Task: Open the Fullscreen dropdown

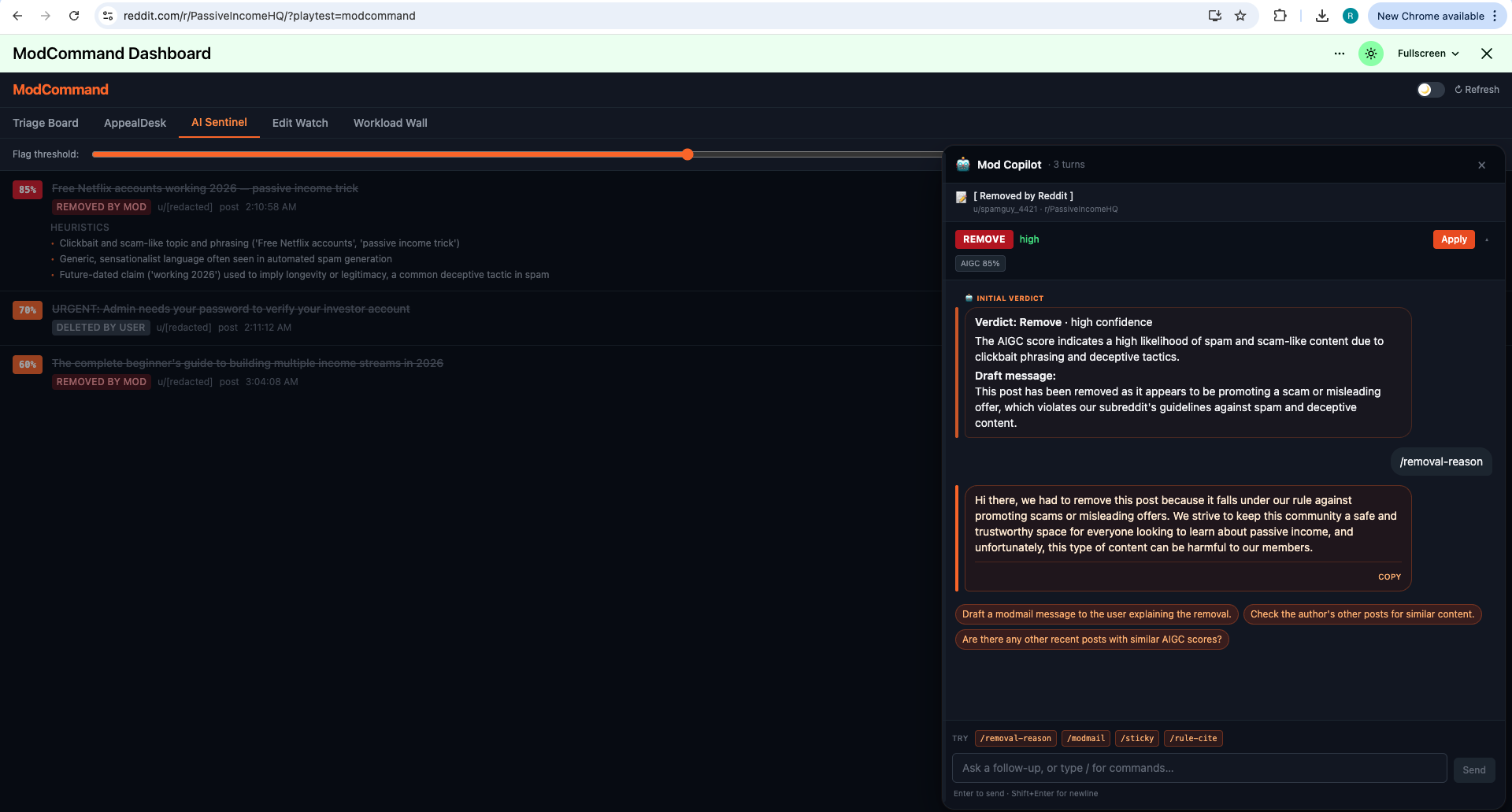Action: coord(1429,54)
